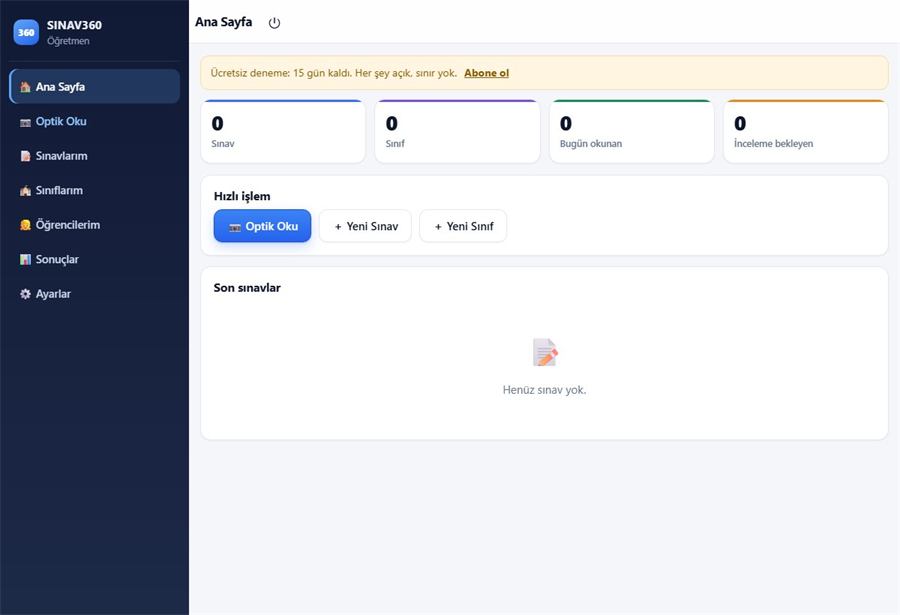Open Ayarlar from the sidebar
Screen dimensions: 900x615
(x=95, y=293)
